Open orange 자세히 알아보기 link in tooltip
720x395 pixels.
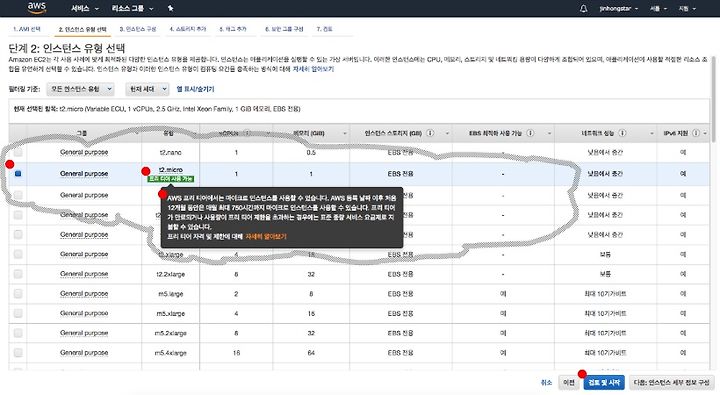click(x=266, y=237)
